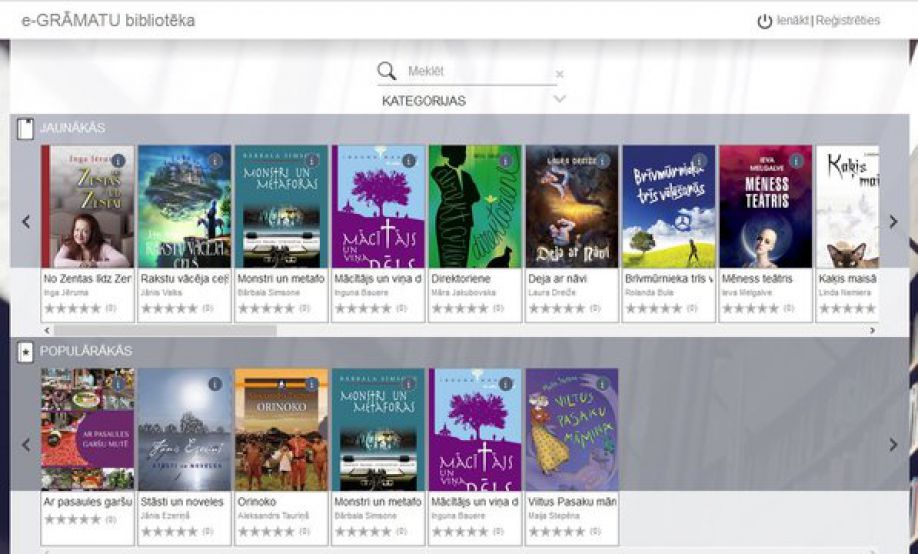Open info for Brīvmūrnieka trīs vēlēšanās
The image size is (918, 554).
699,160
